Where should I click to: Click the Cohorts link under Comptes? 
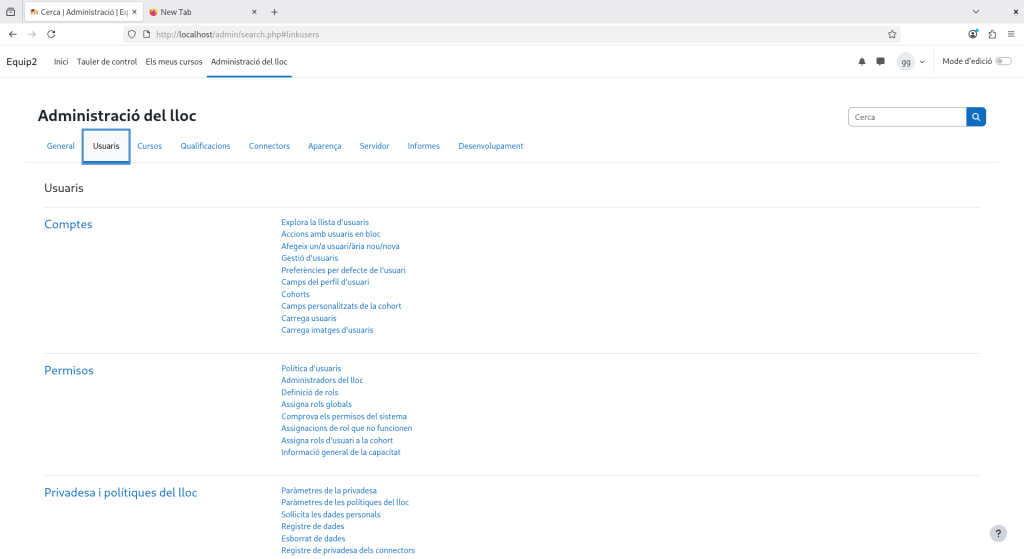coord(295,294)
